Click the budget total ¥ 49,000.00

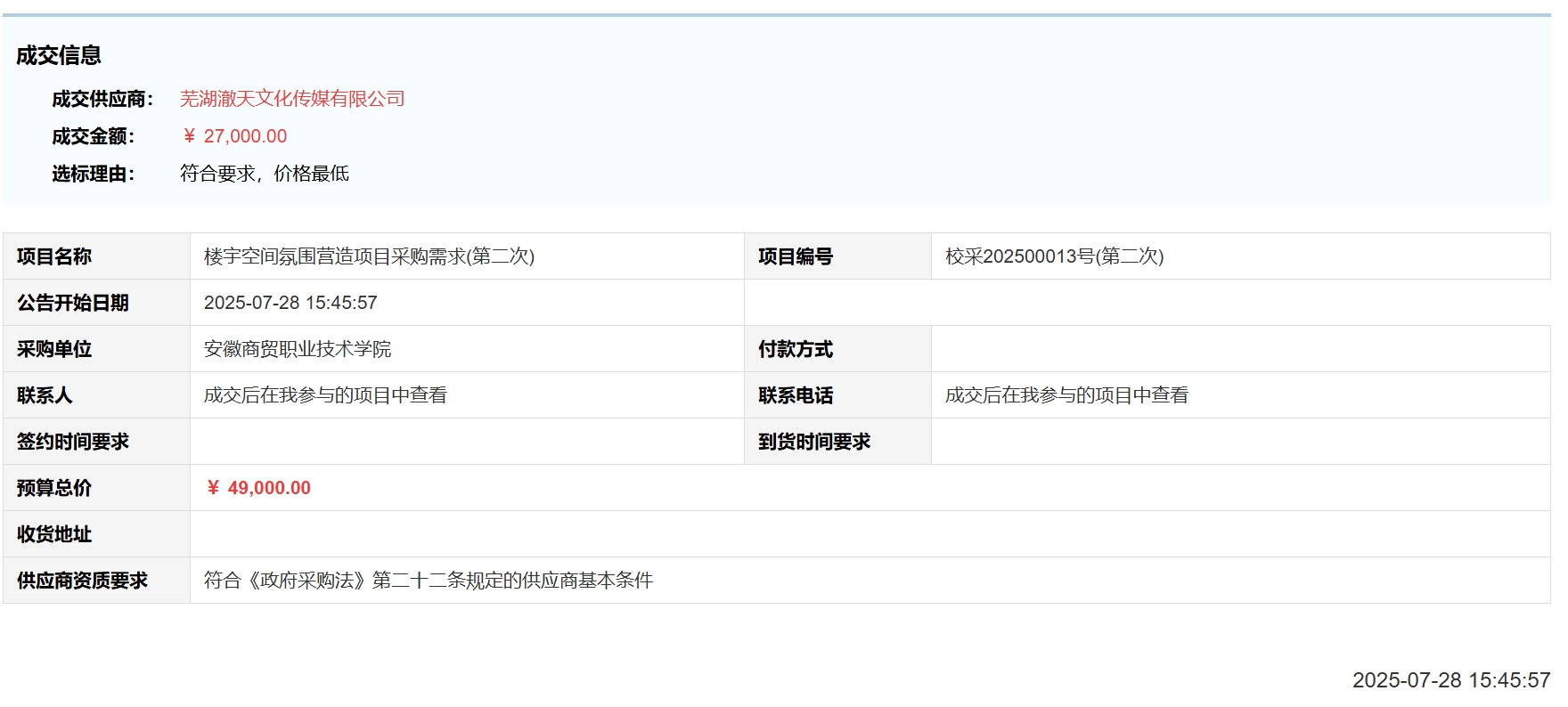pyautogui.click(x=258, y=488)
